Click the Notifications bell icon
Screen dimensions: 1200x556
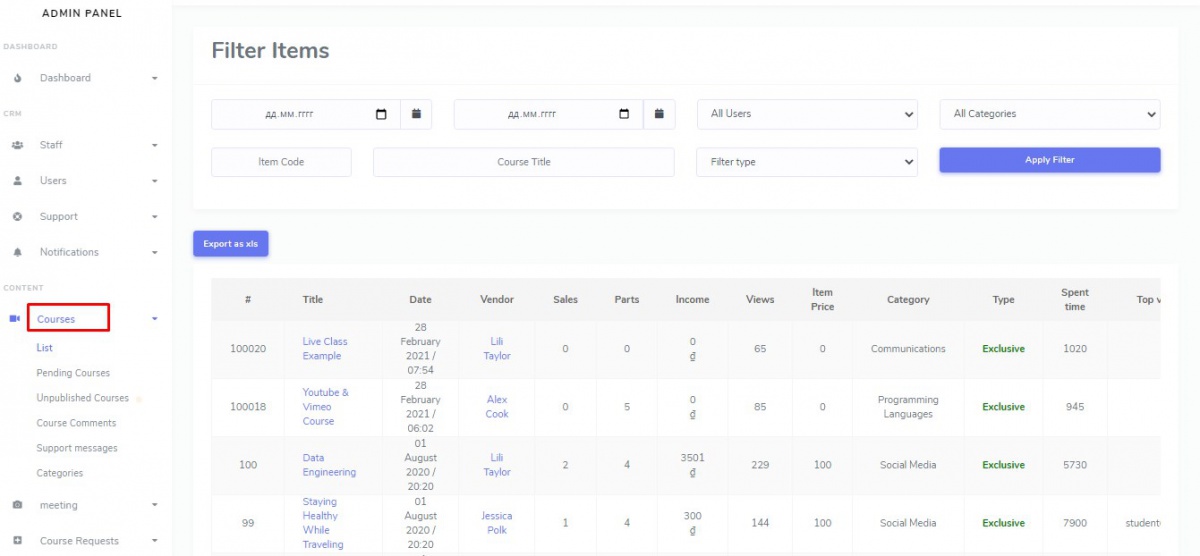pos(17,253)
